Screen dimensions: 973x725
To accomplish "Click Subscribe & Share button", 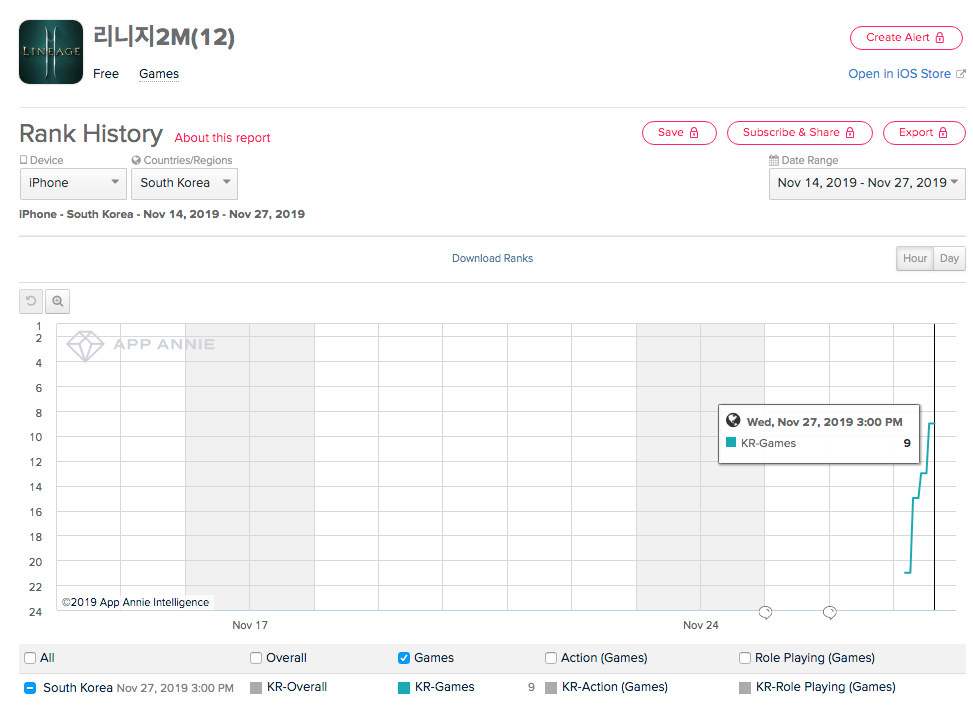I will point(799,133).
